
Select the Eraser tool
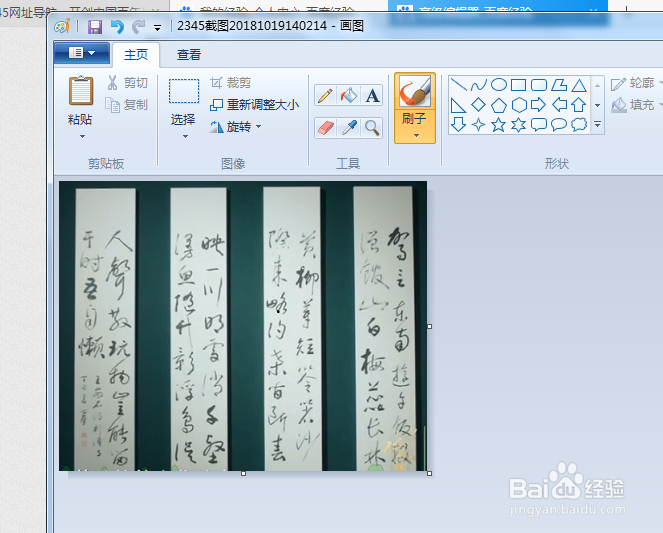(325, 127)
